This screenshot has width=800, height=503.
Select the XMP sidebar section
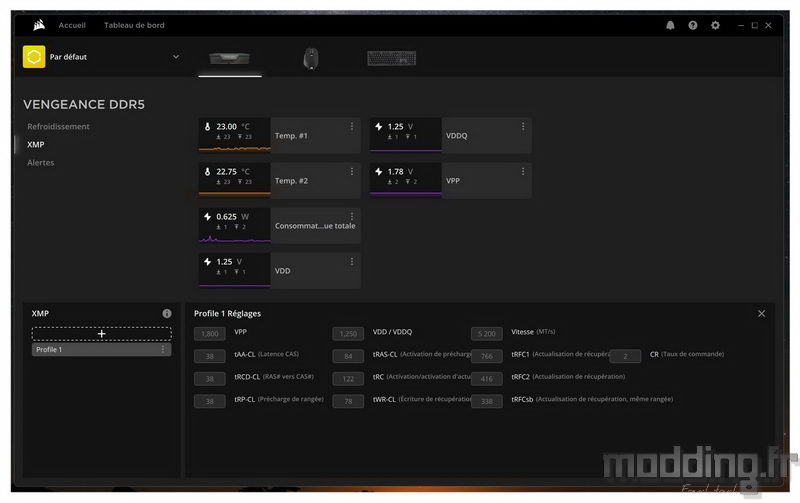coord(36,144)
